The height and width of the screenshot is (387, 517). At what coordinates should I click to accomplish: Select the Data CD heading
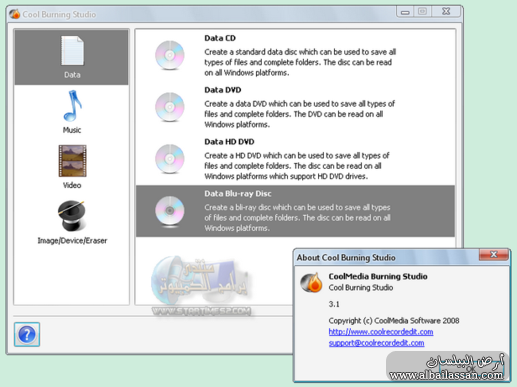click(220, 38)
